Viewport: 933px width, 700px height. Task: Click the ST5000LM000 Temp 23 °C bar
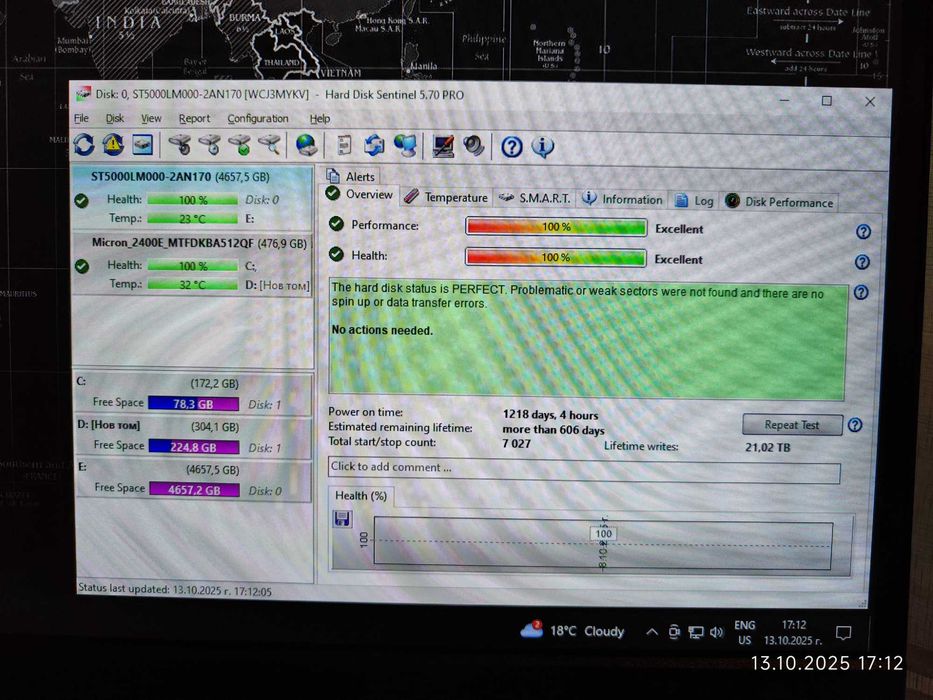point(193,218)
